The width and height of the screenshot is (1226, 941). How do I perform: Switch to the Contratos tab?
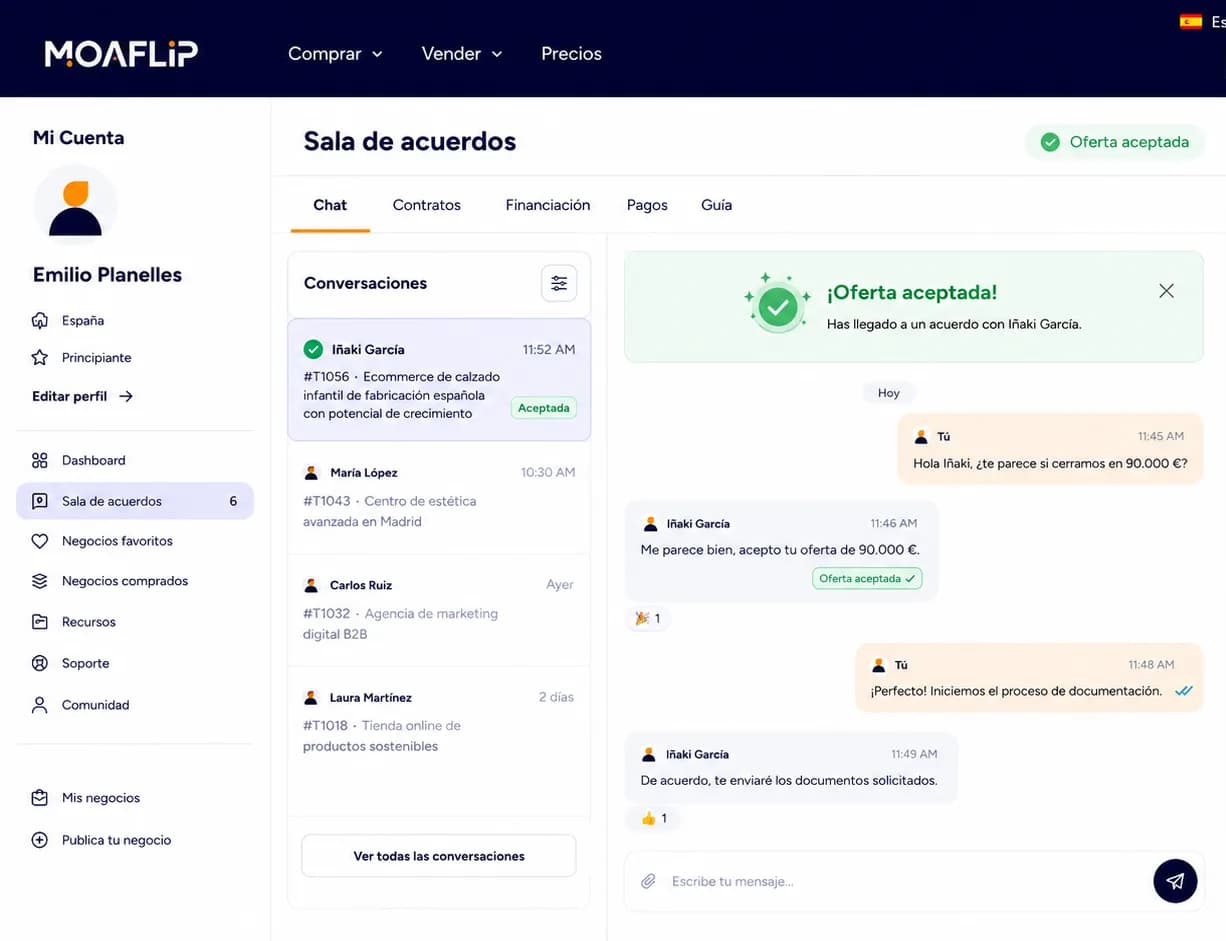pyautogui.click(x=427, y=205)
